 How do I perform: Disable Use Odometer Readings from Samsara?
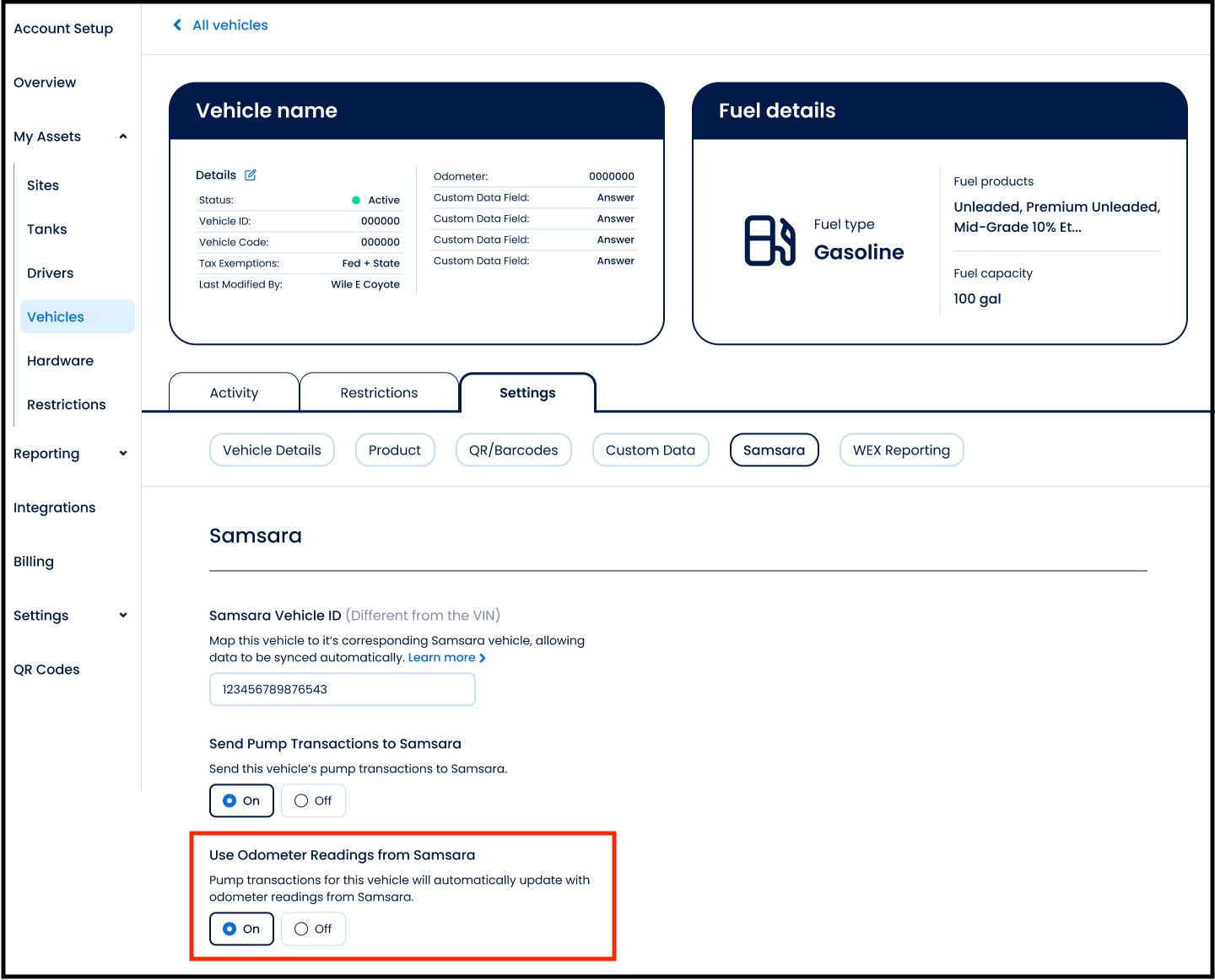click(x=313, y=929)
